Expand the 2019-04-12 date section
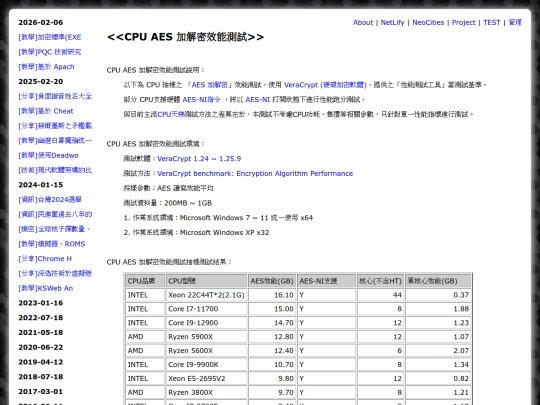The image size is (540, 405). coord(41,362)
